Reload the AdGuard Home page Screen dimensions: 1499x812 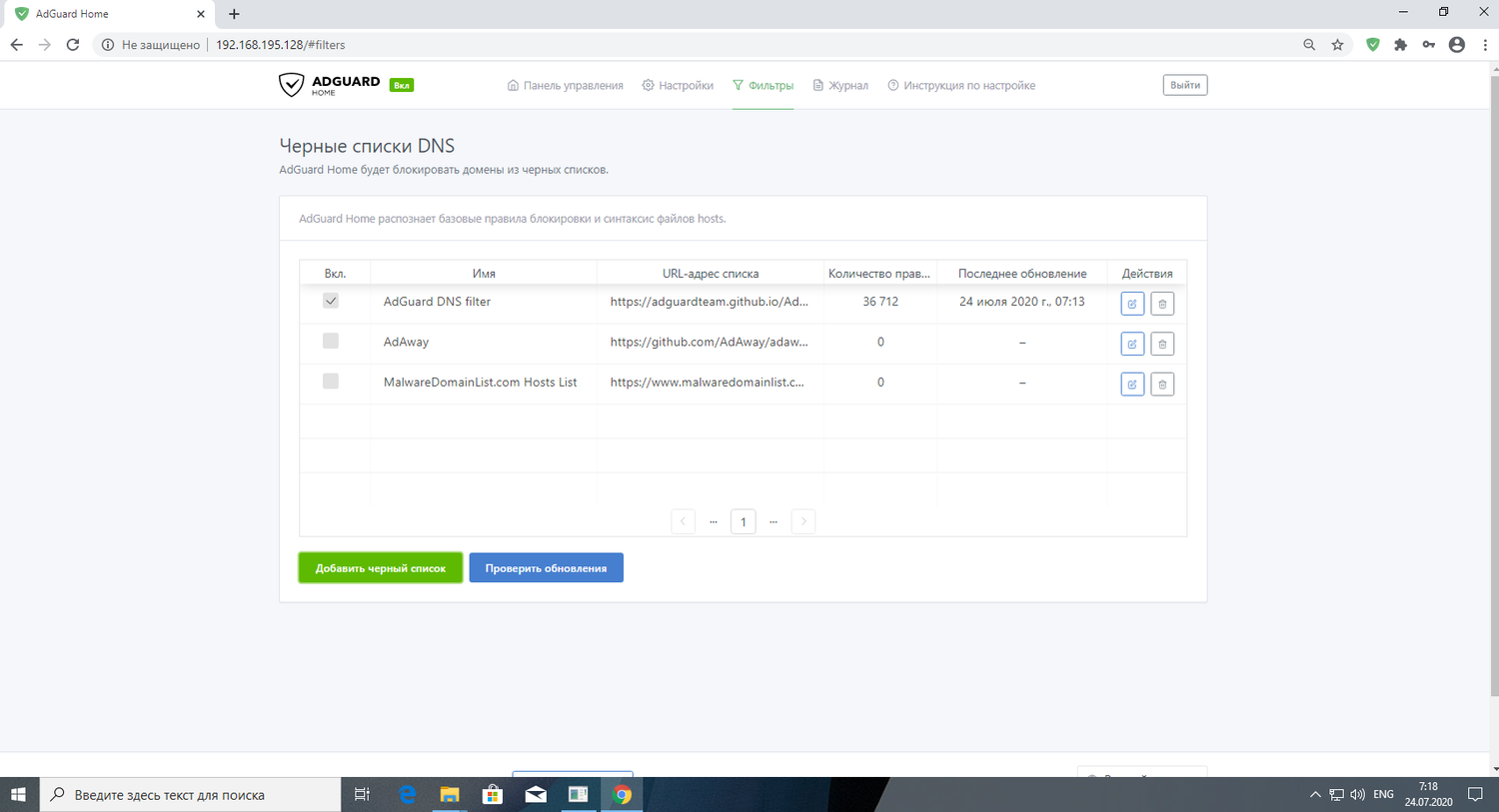pyautogui.click(x=73, y=45)
